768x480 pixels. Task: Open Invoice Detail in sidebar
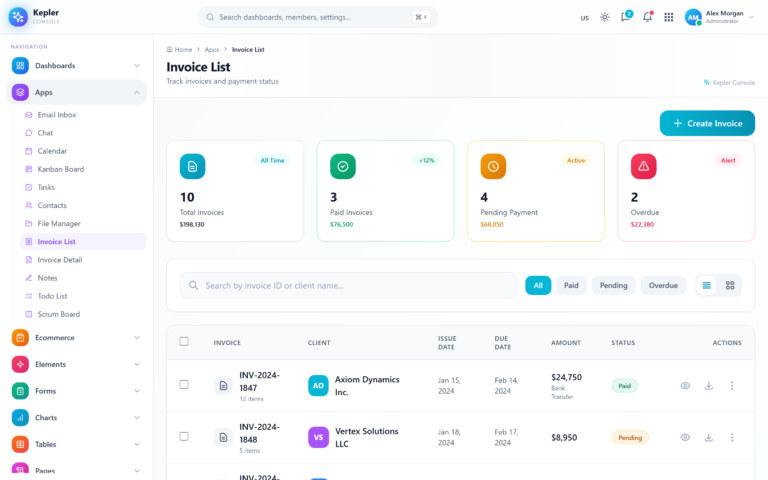coord(83,260)
